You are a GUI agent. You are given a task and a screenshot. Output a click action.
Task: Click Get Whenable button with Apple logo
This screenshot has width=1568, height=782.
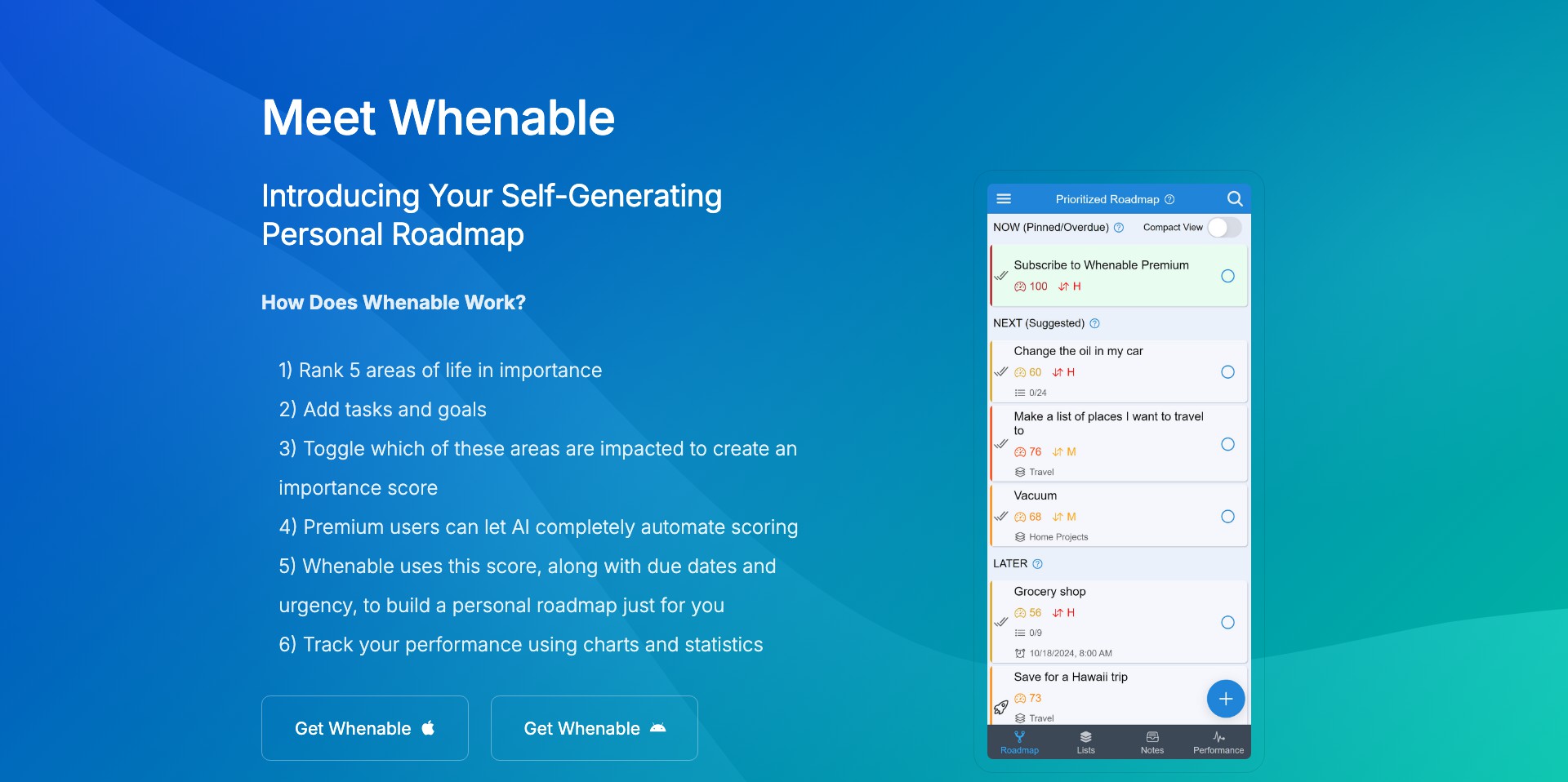(x=365, y=728)
